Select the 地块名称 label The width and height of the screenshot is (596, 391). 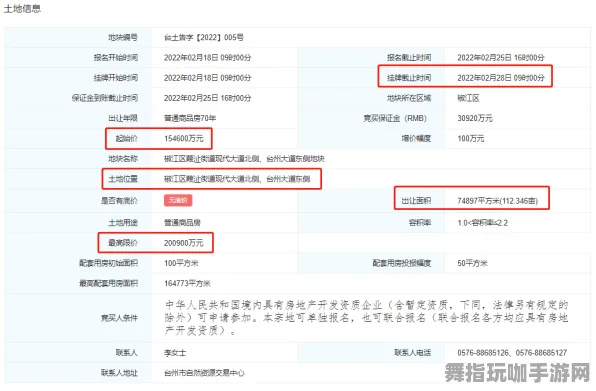(123, 158)
